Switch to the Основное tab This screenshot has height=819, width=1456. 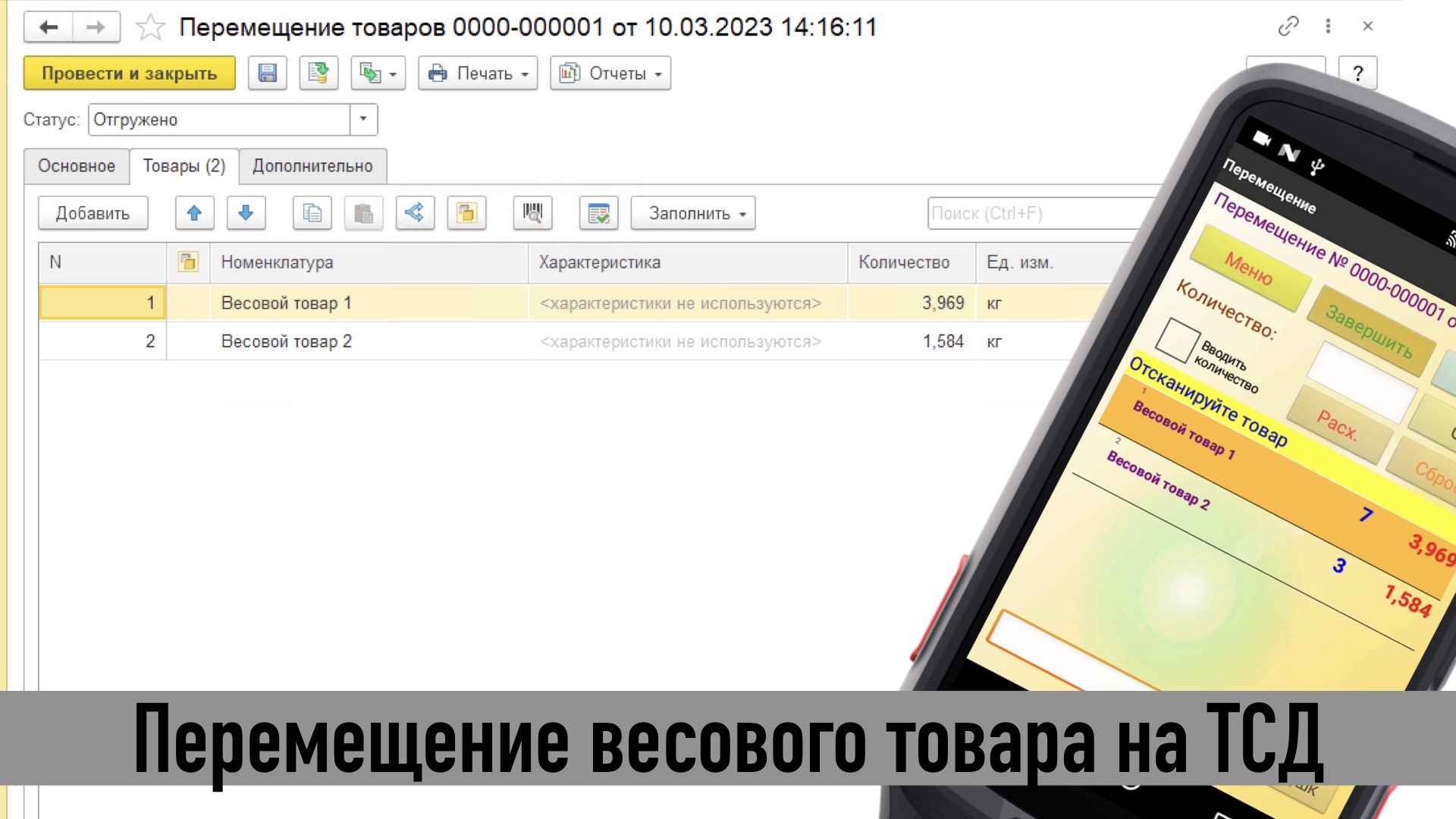click(x=77, y=166)
